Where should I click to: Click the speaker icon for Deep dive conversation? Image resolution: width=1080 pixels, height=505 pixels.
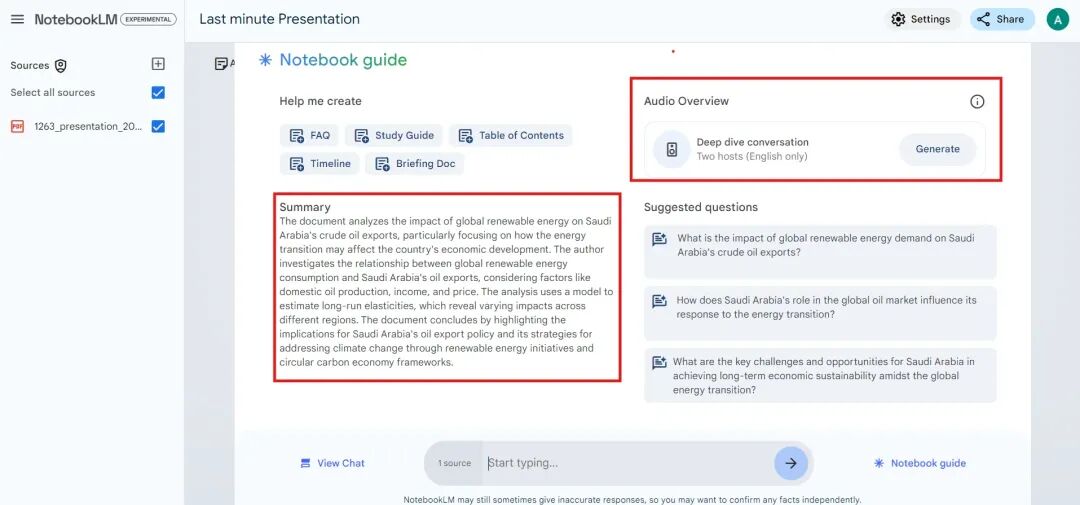coord(672,149)
